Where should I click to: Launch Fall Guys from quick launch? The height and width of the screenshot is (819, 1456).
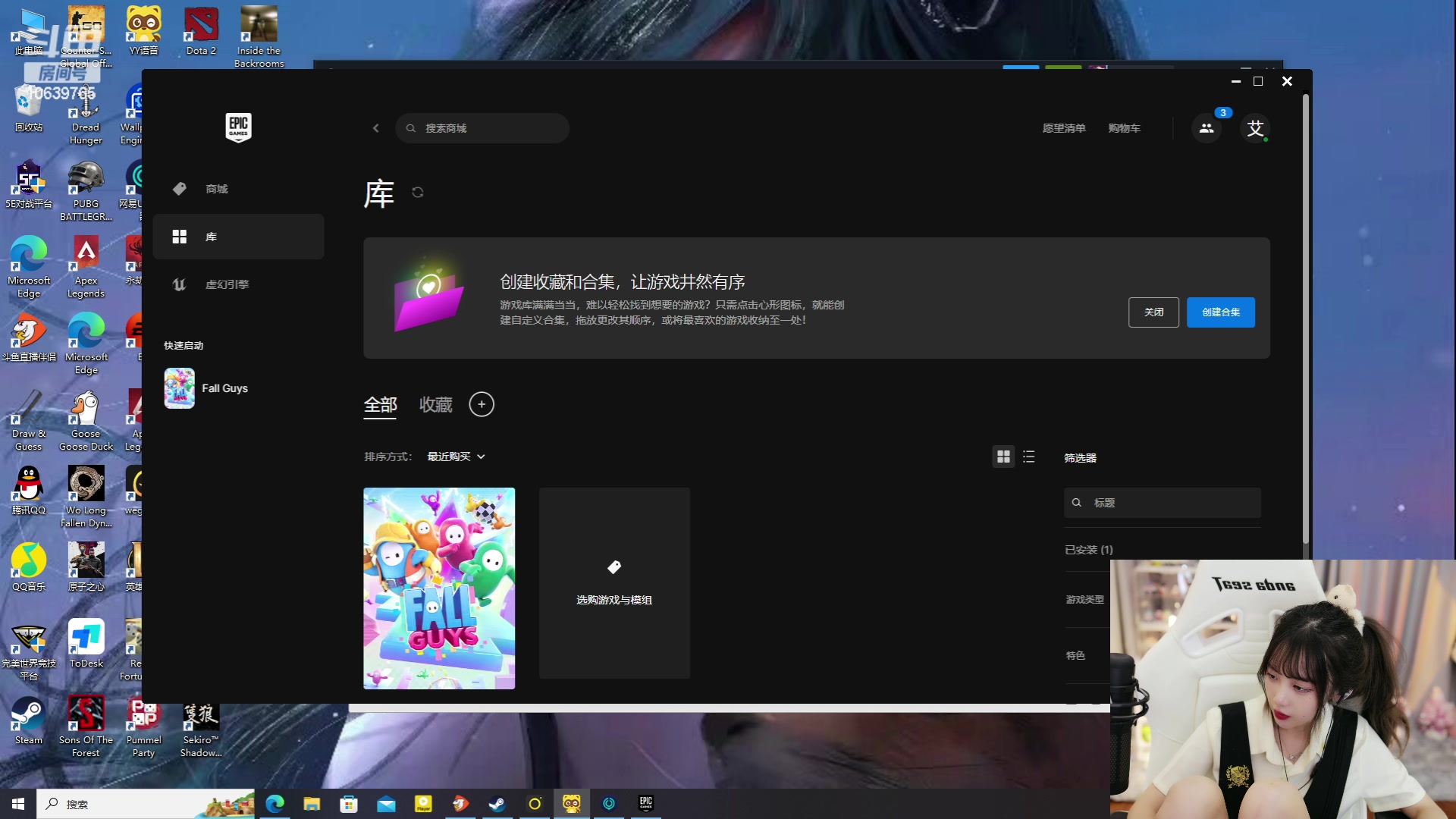[206, 388]
